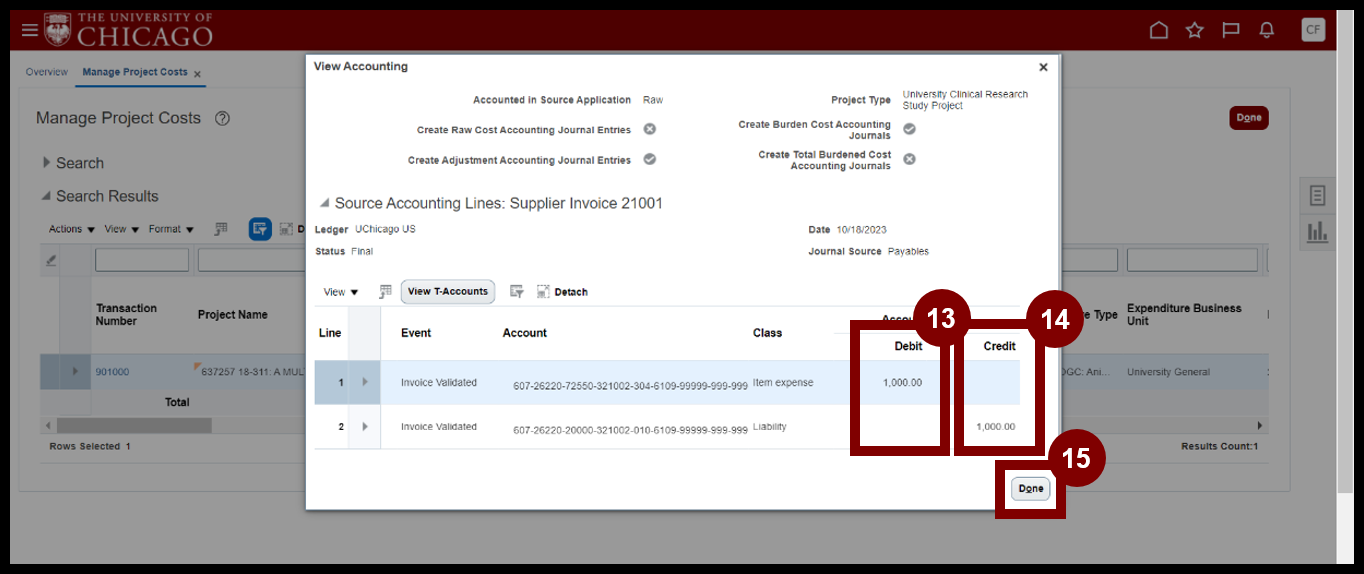This screenshot has height=574, width=1364.
Task: Click the Debit column header
Action: pos(908,346)
